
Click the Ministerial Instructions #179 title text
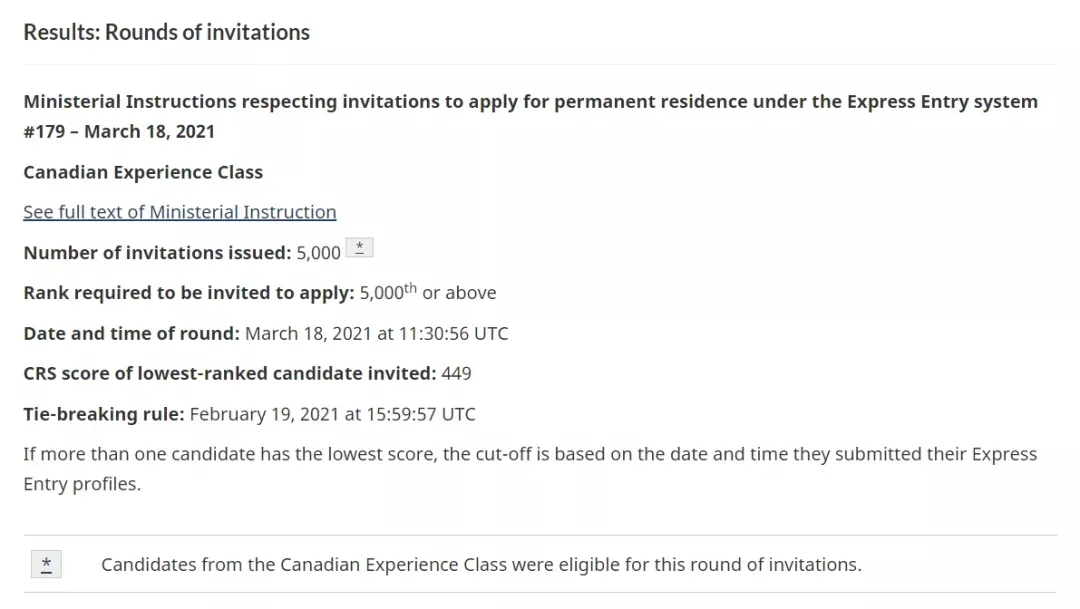pyautogui.click(x=530, y=116)
